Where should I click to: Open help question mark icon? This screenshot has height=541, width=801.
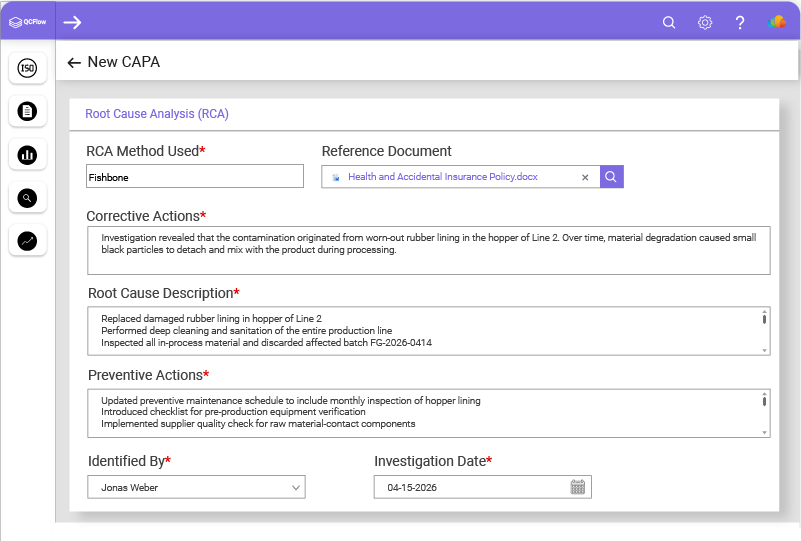[740, 22]
